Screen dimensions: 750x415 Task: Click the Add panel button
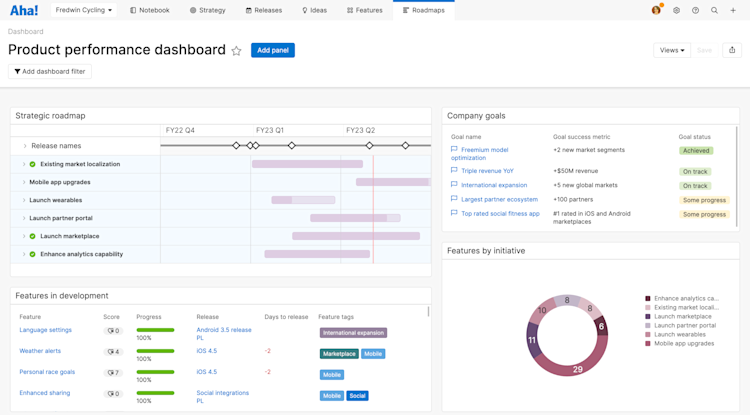tap(273, 50)
